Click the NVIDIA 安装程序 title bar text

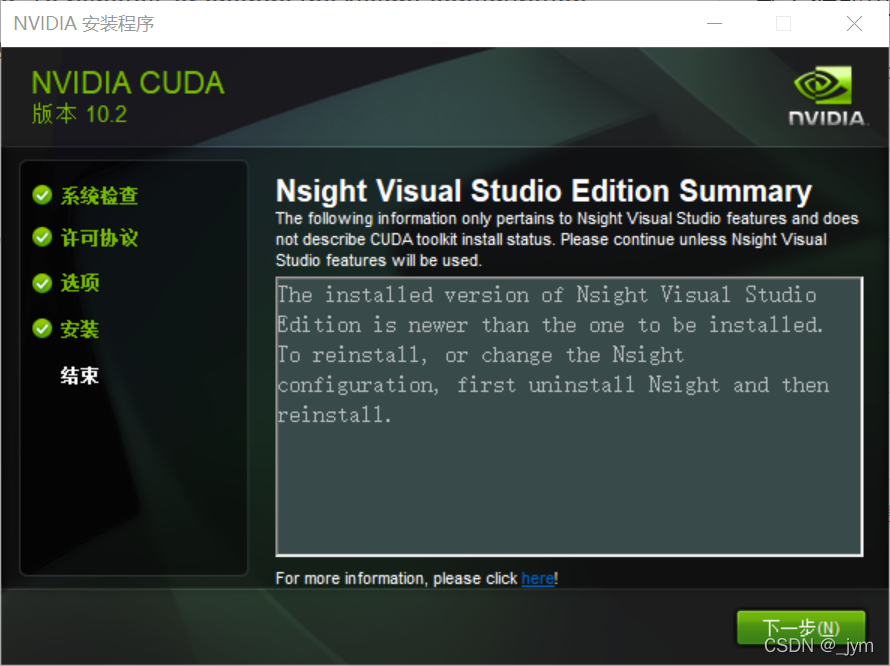coord(84,23)
